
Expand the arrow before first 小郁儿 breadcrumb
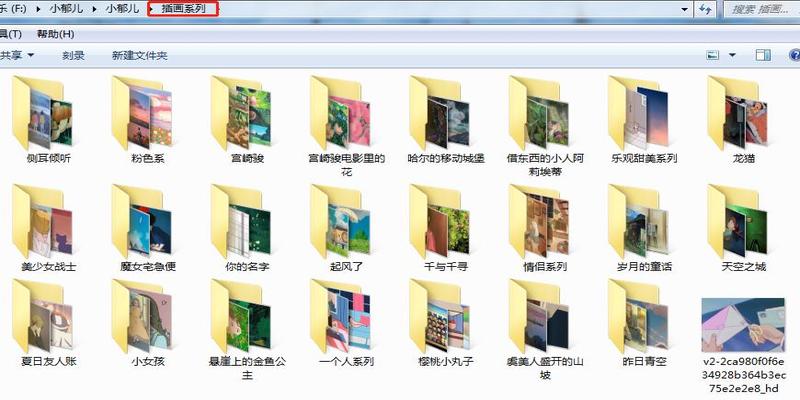pyautogui.click(x=39, y=9)
